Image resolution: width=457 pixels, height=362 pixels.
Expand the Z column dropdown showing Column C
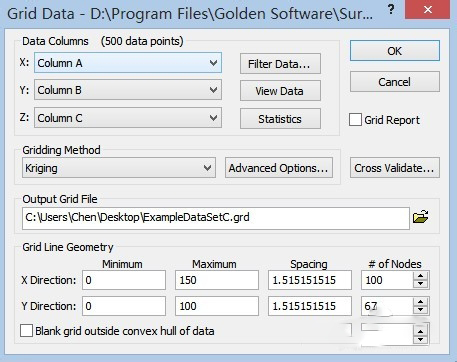[128, 118]
